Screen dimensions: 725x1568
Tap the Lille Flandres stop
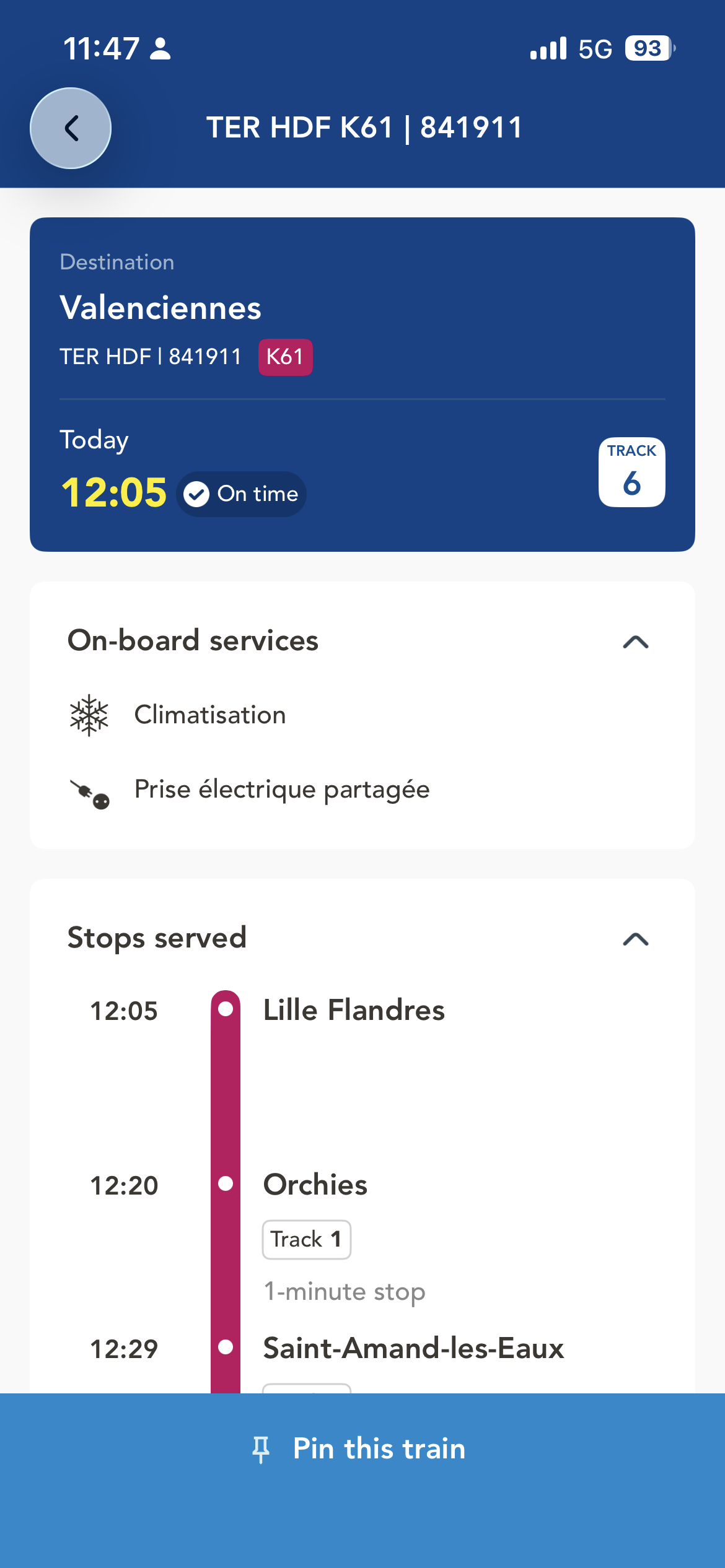tap(354, 1010)
